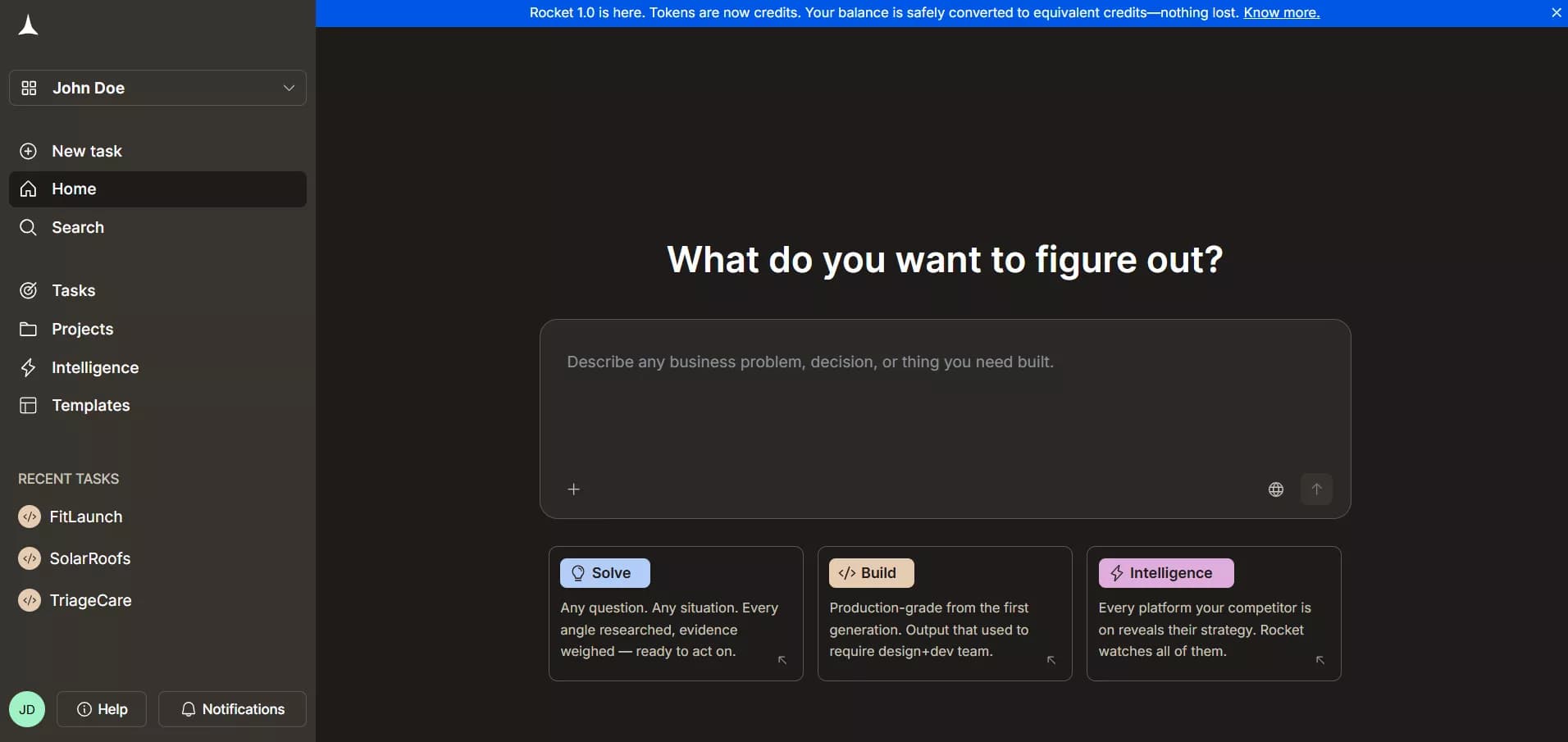Click the Tasks sidebar icon

pos(29,291)
